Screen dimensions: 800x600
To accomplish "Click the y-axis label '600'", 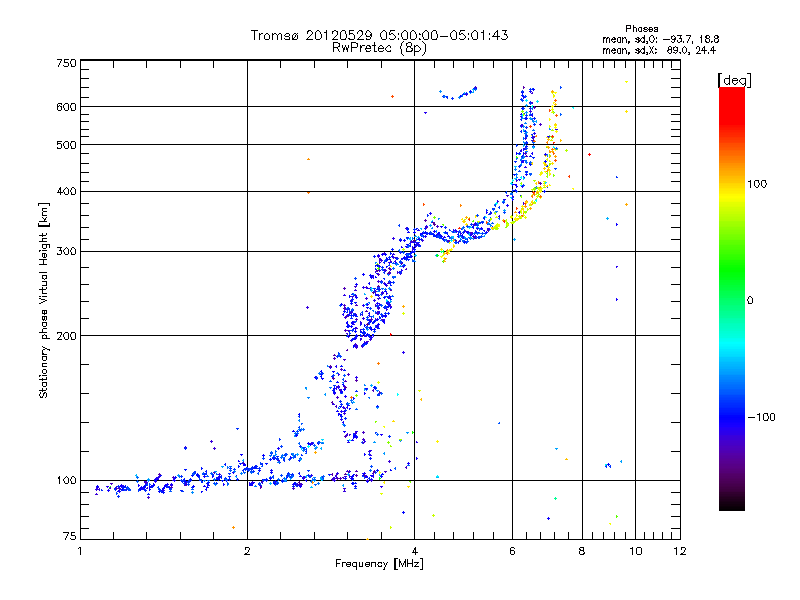I will tap(66, 107).
